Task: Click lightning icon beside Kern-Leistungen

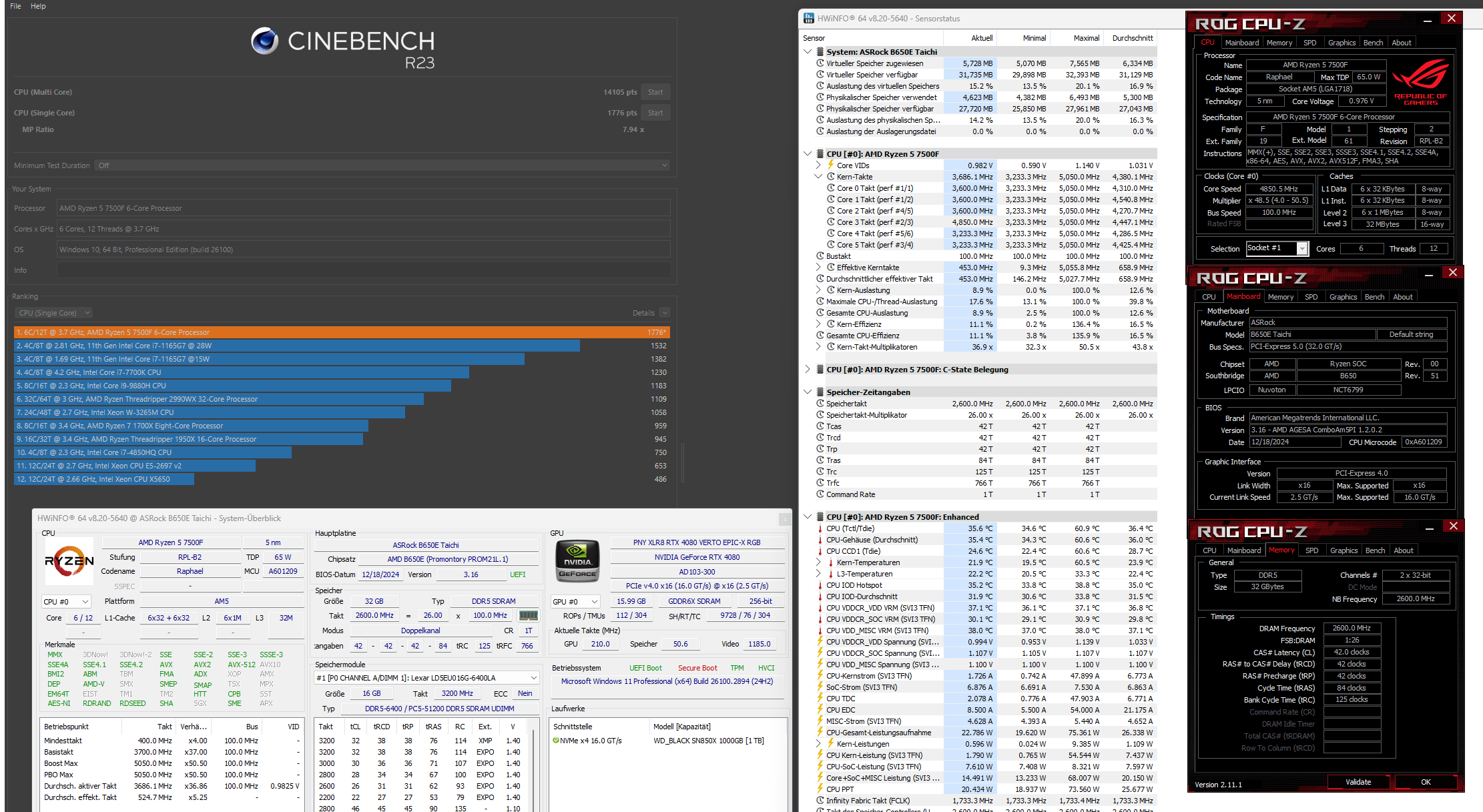Action: pyautogui.click(x=831, y=743)
